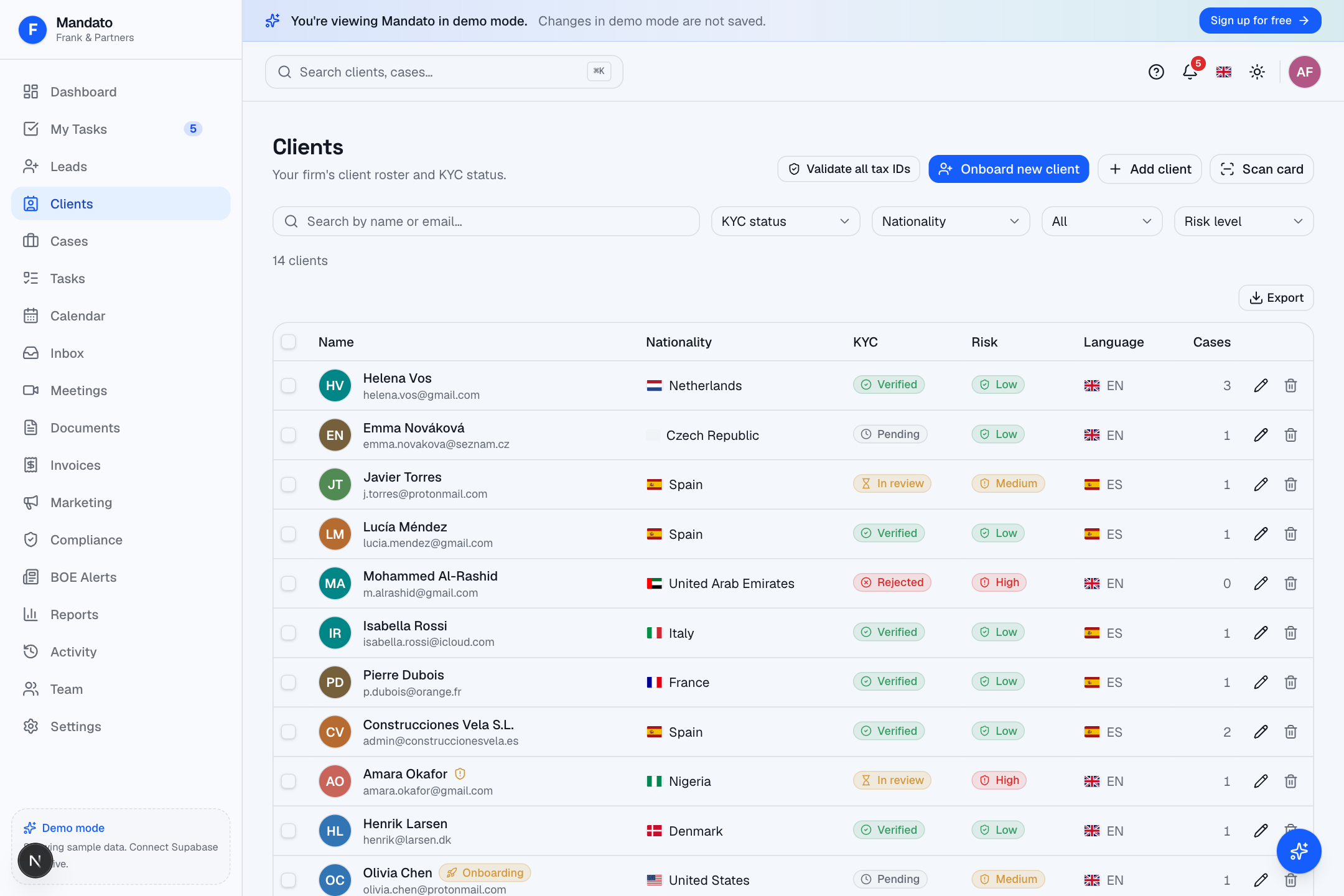Image resolution: width=1344 pixels, height=896 pixels.
Task: Open the Risk level filter dropdown
Action: click(1243, 222)
